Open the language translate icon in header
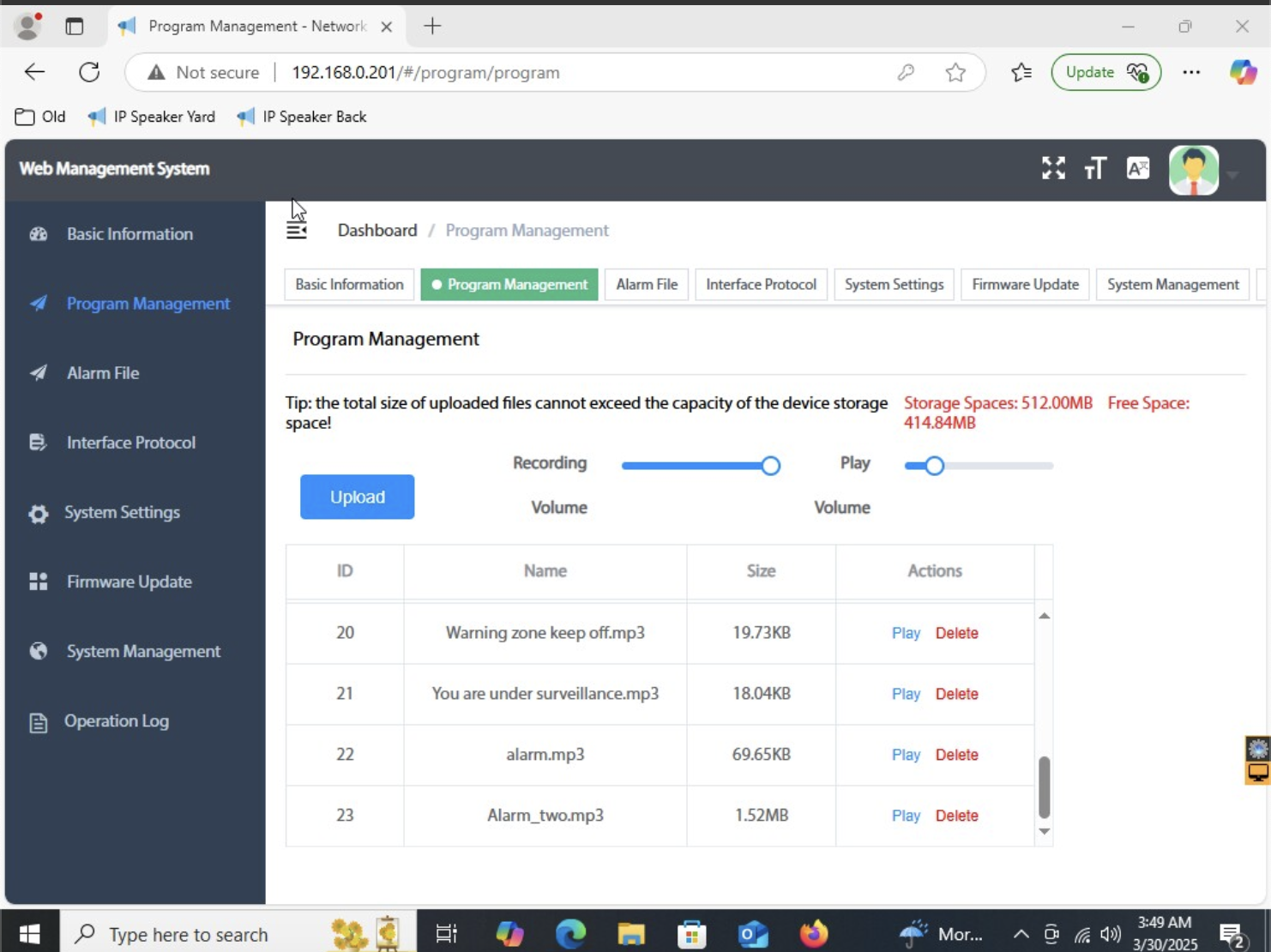The width and height of the screenshot is (1271, 952). 1138,168
